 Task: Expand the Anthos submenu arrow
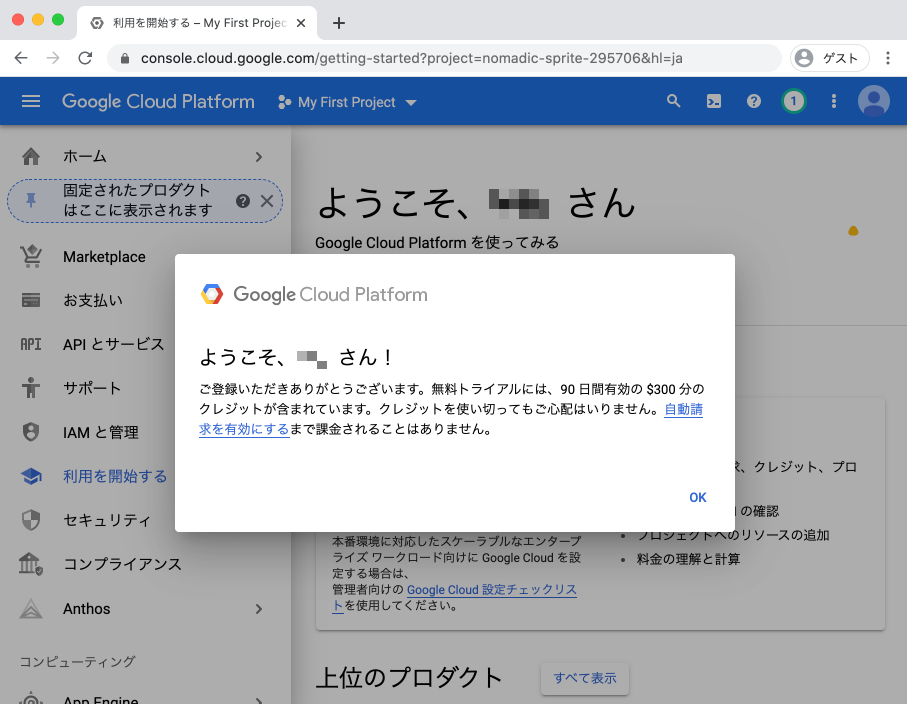pyautogui.click(x=259, y=609)
